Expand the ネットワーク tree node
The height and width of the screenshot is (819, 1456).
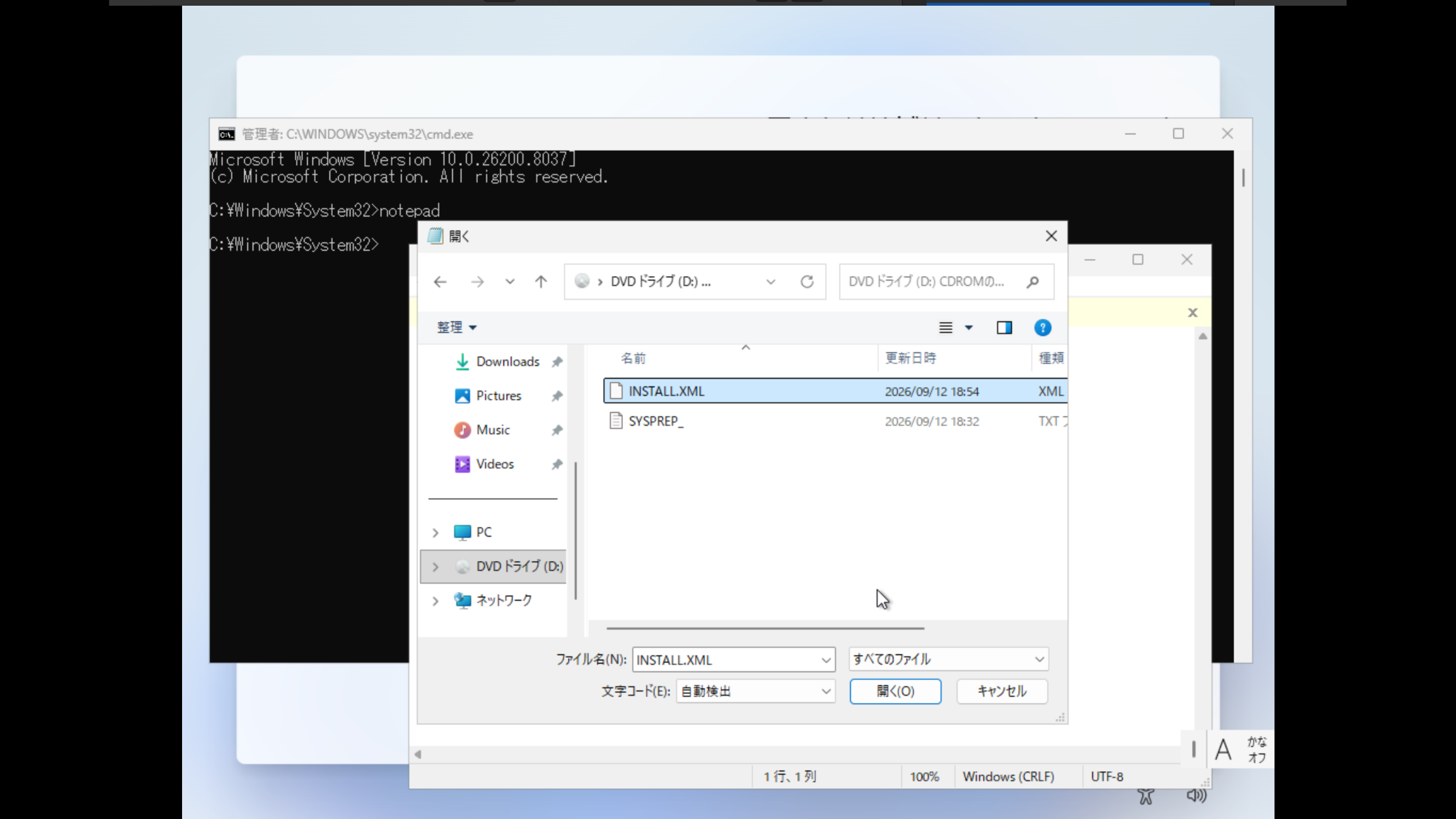click(x=435, y=601)
